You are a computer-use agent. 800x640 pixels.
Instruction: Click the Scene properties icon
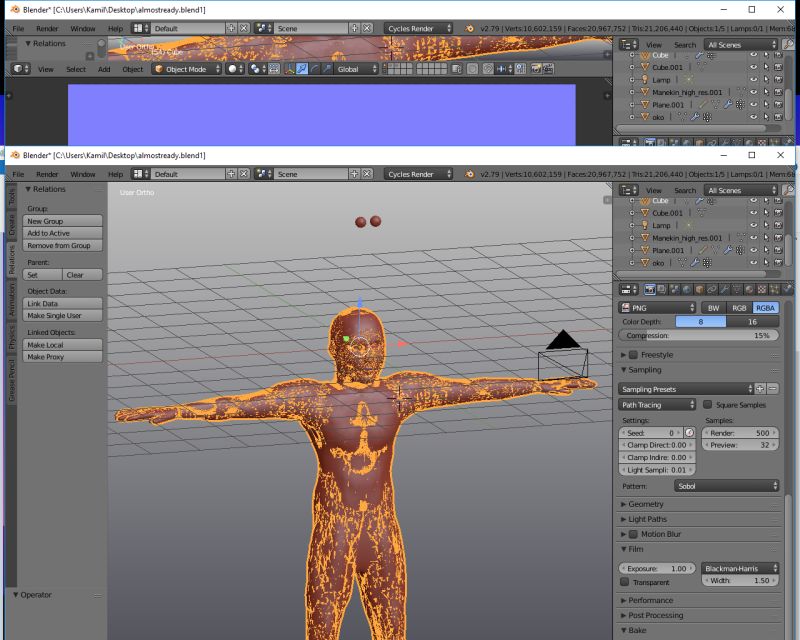pos(673,289)
